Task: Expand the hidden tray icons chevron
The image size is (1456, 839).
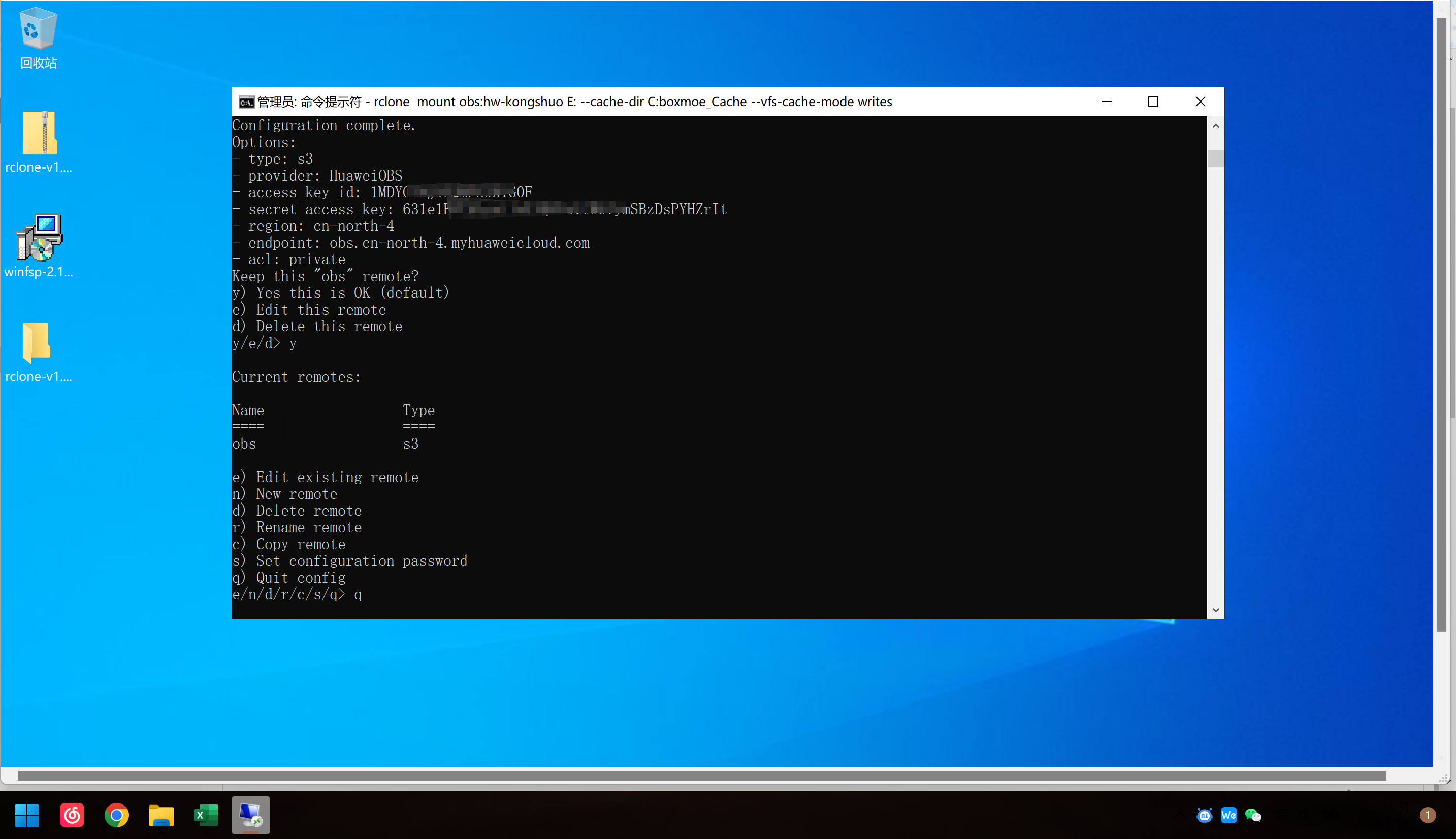Action: (1181, 815)
